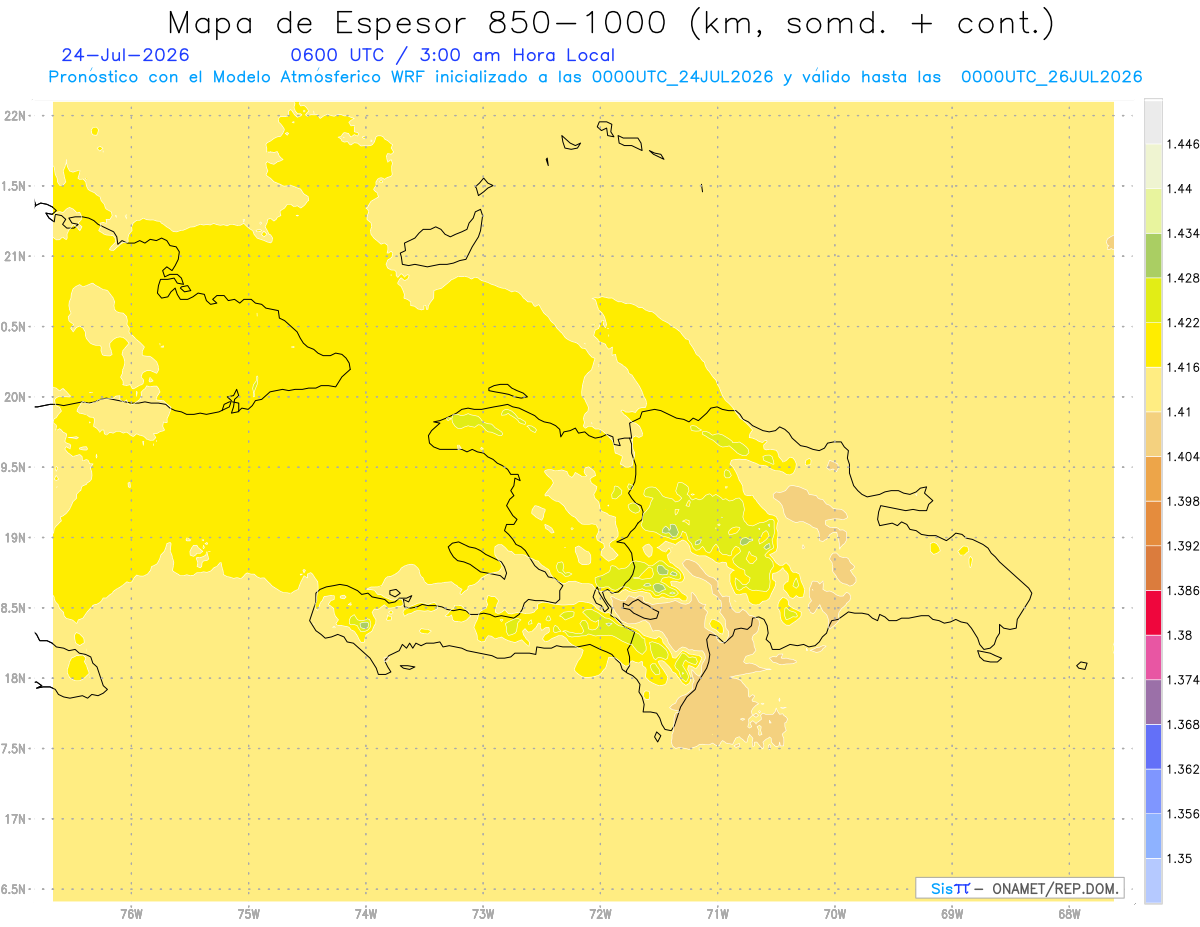Click the forecast date "24-Jul-2026"
Screen dimensions: 1200x927
[x=125, y=55]
